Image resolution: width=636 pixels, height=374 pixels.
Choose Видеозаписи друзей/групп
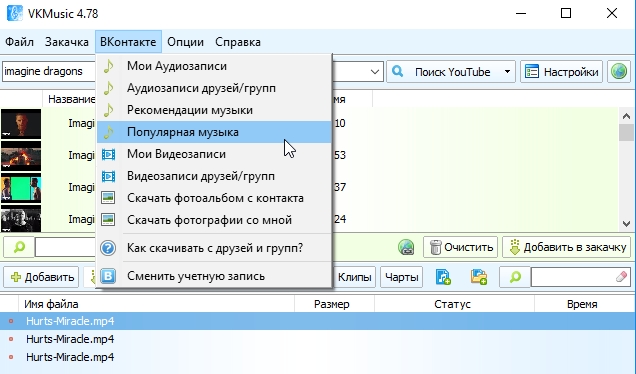tap(214, 176)
